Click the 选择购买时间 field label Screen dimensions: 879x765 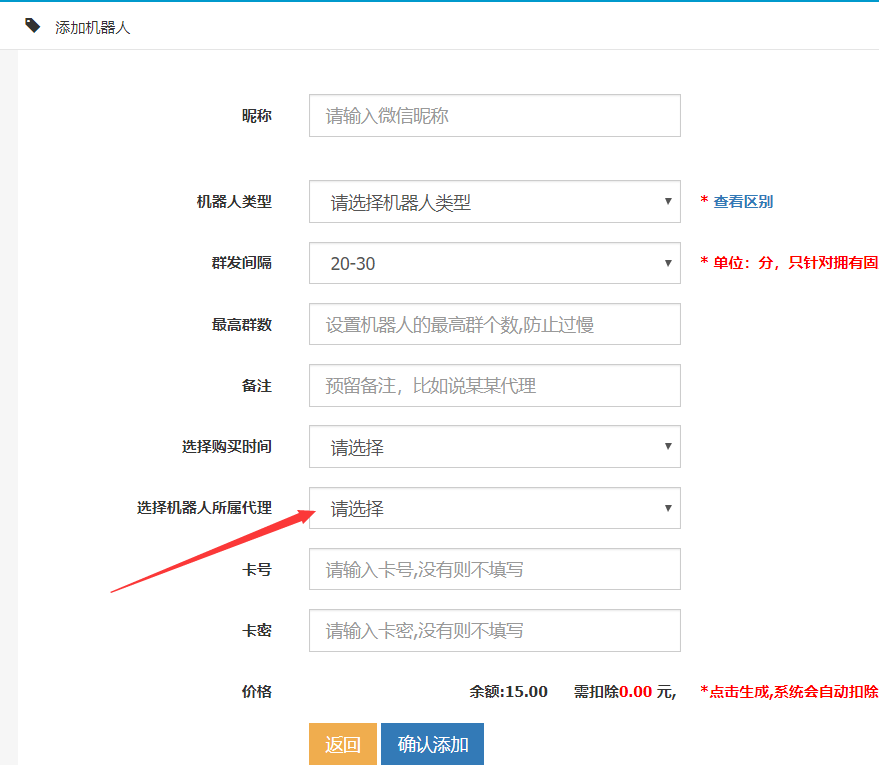pyautogui.click(x=226, y=447)
